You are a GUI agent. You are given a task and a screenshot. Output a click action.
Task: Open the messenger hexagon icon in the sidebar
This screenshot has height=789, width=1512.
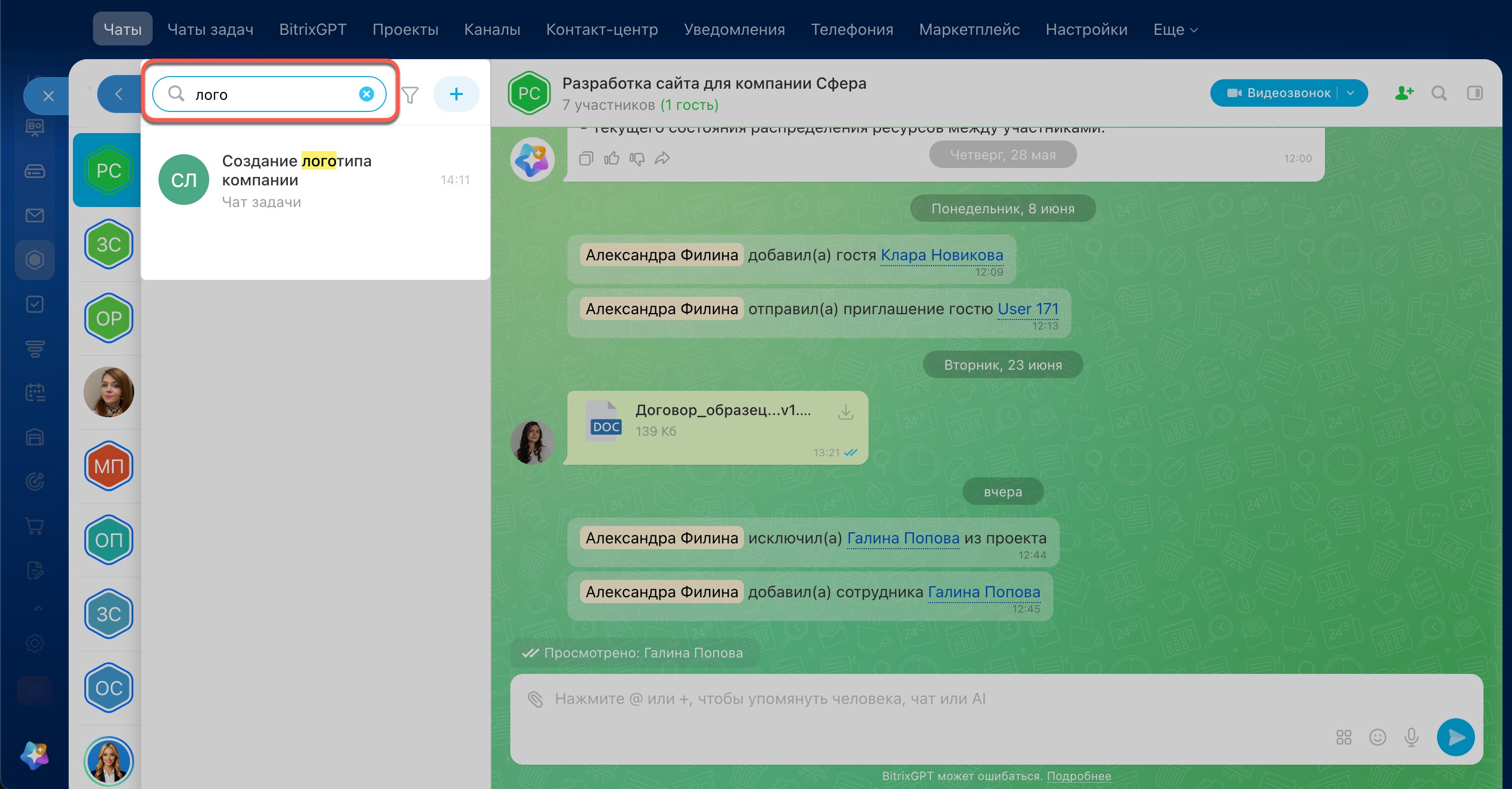35,259
